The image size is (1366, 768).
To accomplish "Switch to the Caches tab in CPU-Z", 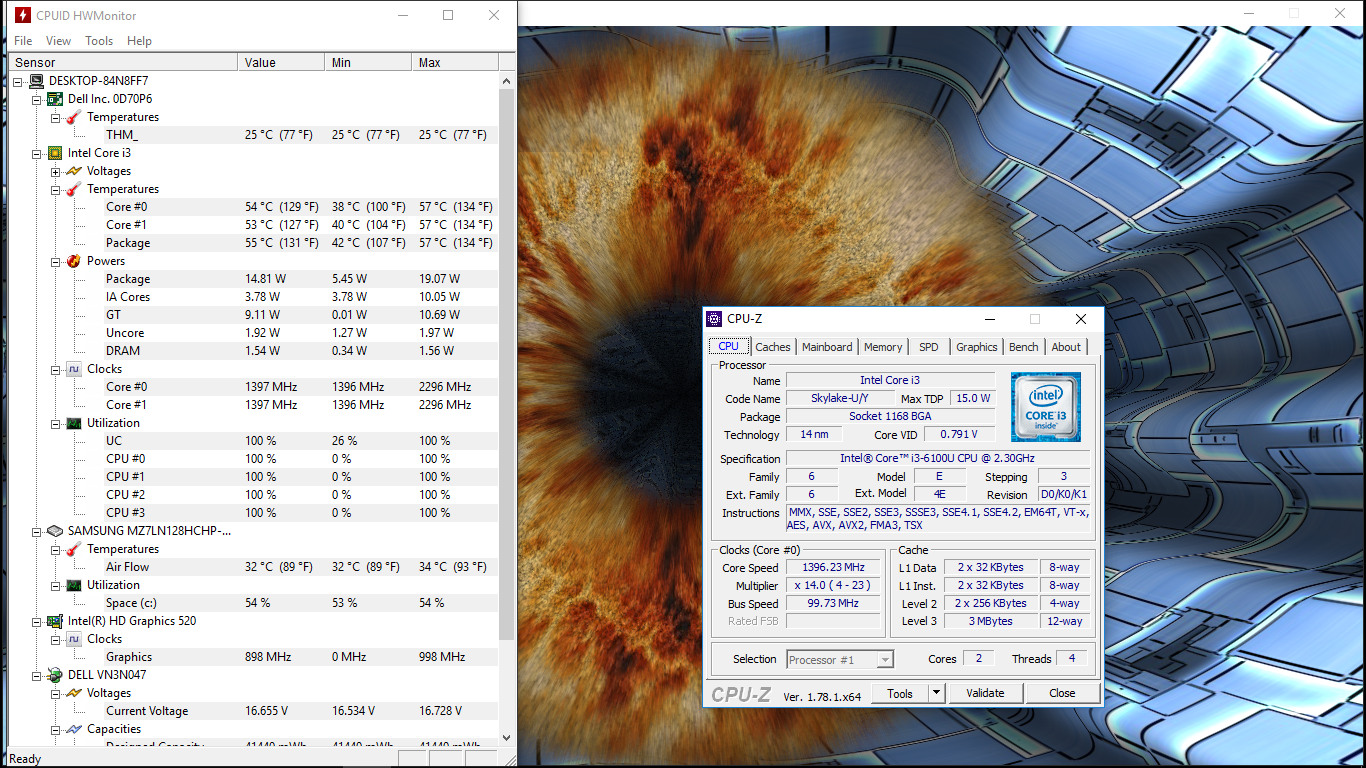I will [x=773, y=347].
